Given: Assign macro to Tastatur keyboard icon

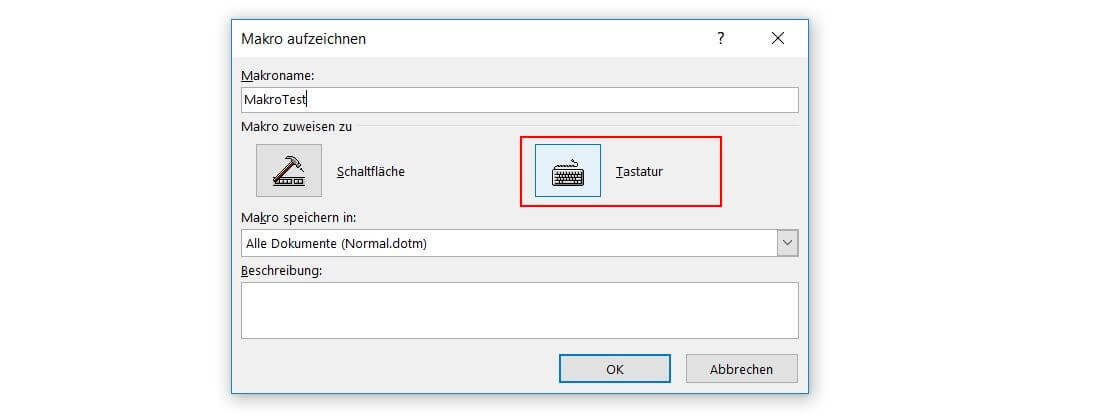Looking at the screenshot, I should (568, 171).
